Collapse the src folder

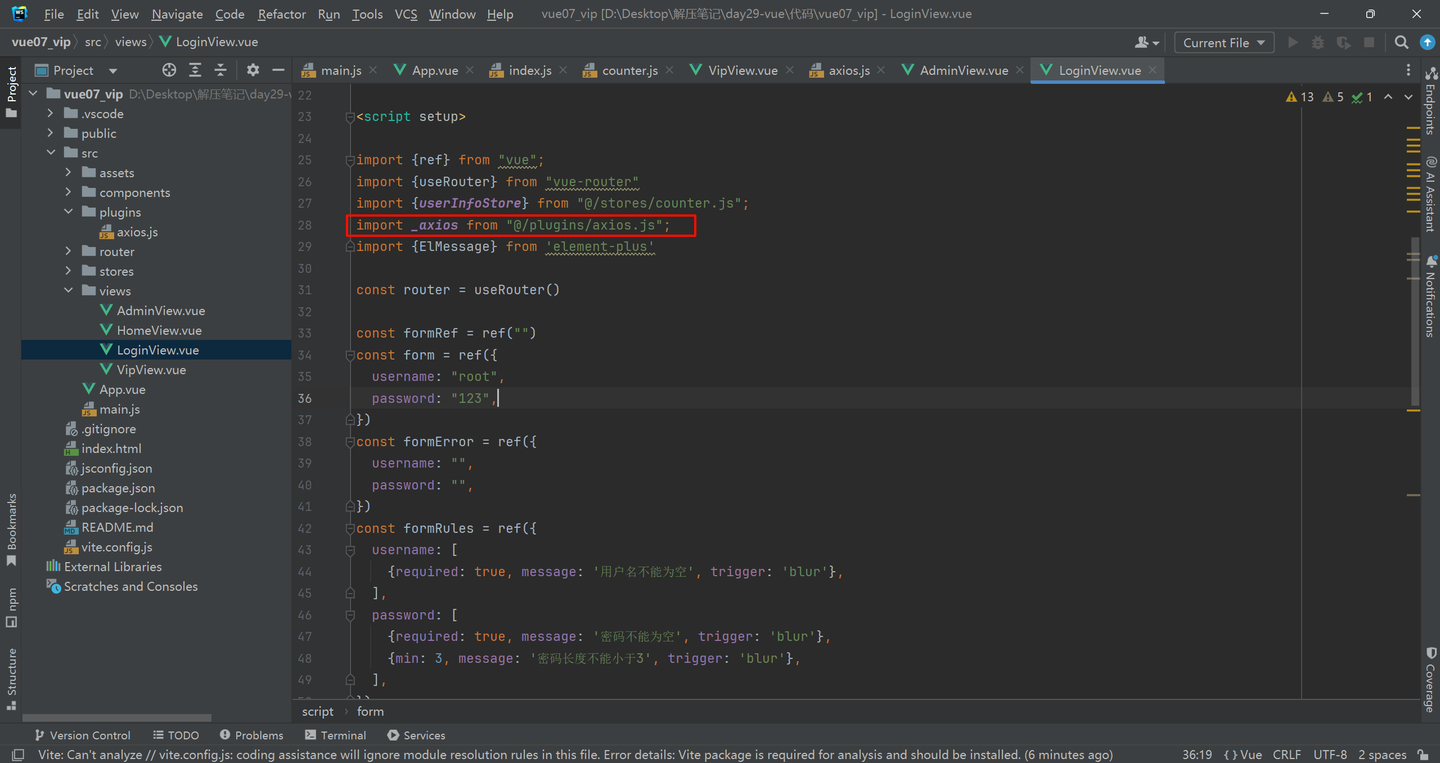click(x=51, y=153)
